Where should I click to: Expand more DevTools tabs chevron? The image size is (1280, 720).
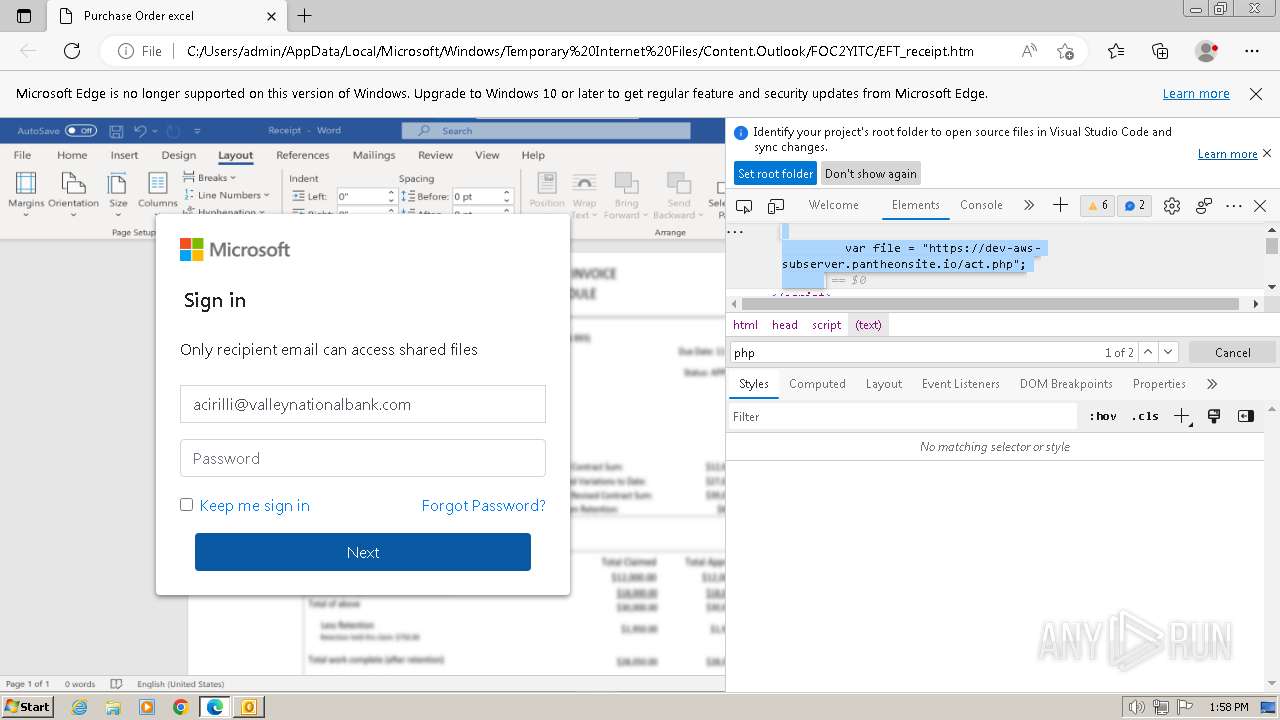click(1029, 205)
